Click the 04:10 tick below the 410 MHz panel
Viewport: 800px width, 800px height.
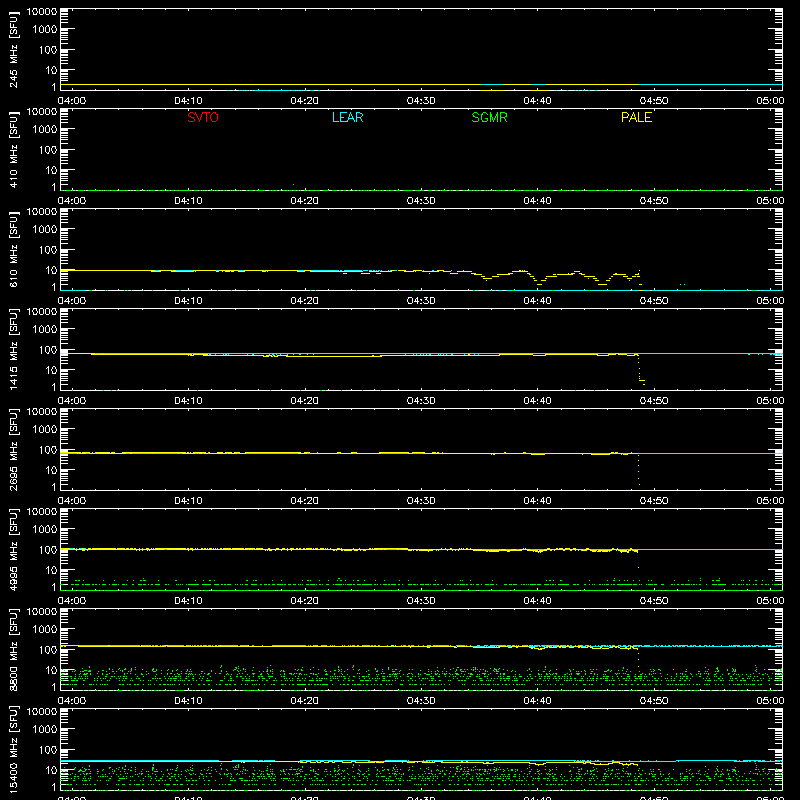click(188, 201)
